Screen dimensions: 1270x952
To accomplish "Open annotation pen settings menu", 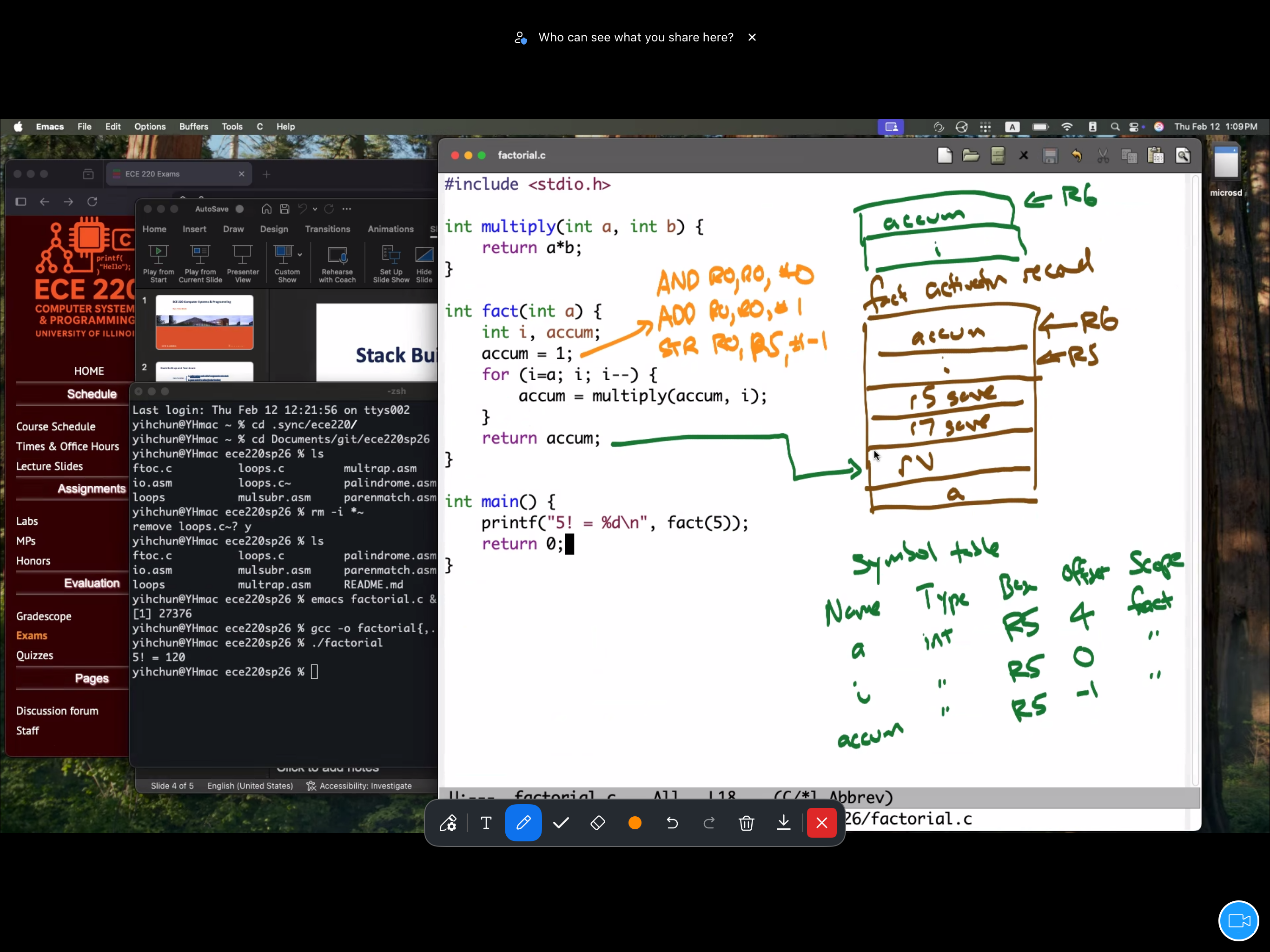I will tap(448, 823).
